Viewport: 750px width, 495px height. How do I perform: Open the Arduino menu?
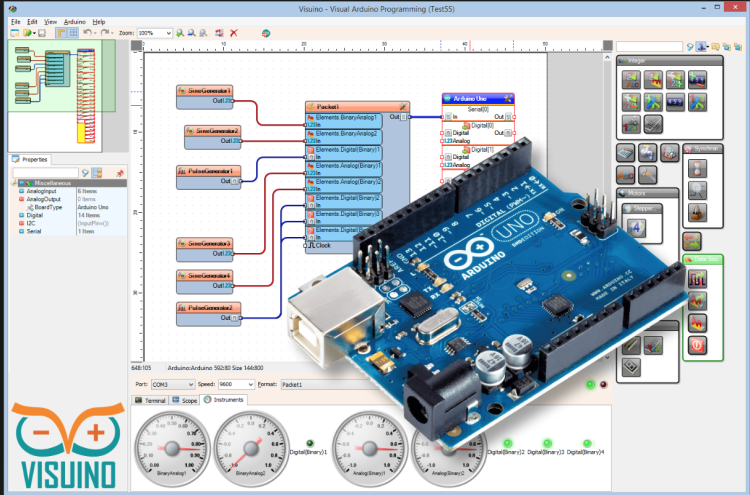point(74,21)
